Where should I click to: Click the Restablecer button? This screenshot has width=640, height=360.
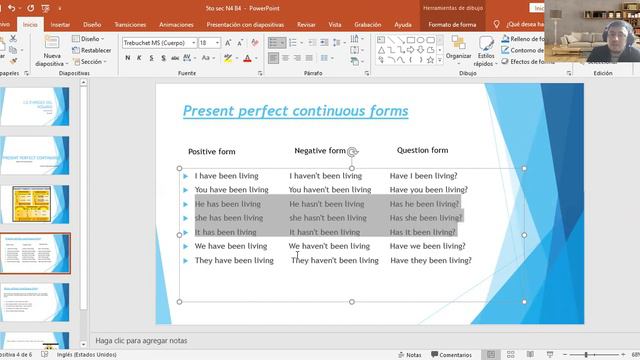pyautogui.click(x=92, y=50)
